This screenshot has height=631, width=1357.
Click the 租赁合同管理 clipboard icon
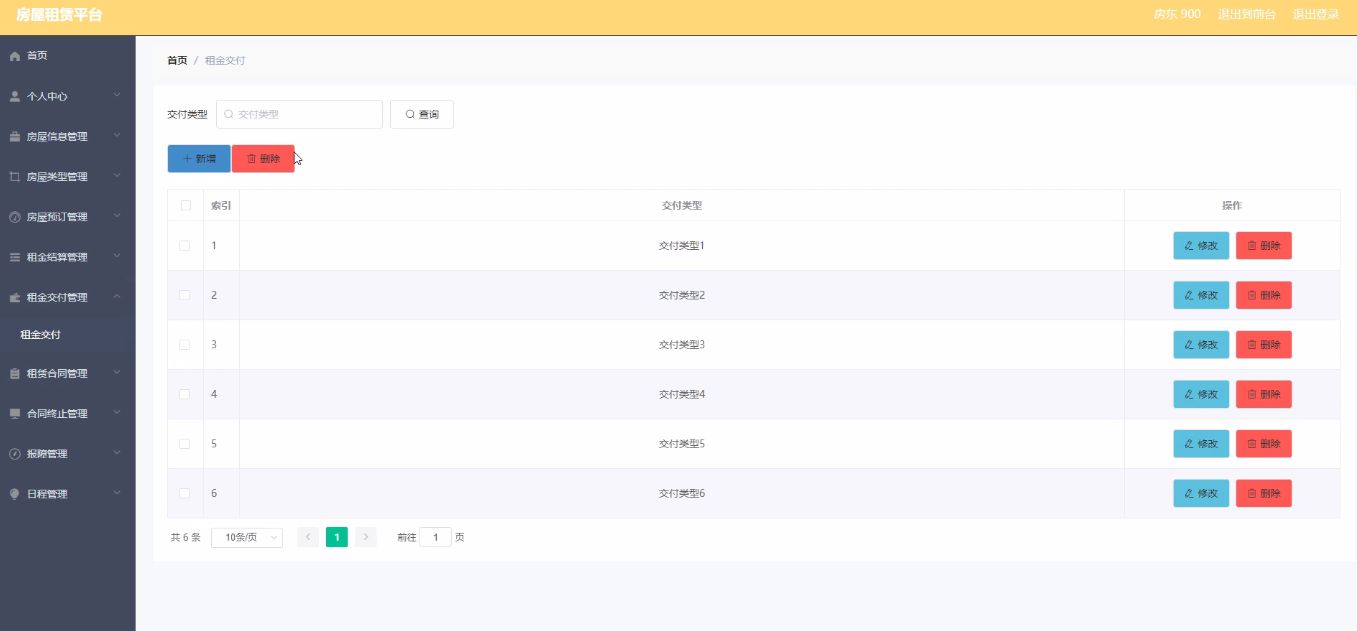(14, 373)
